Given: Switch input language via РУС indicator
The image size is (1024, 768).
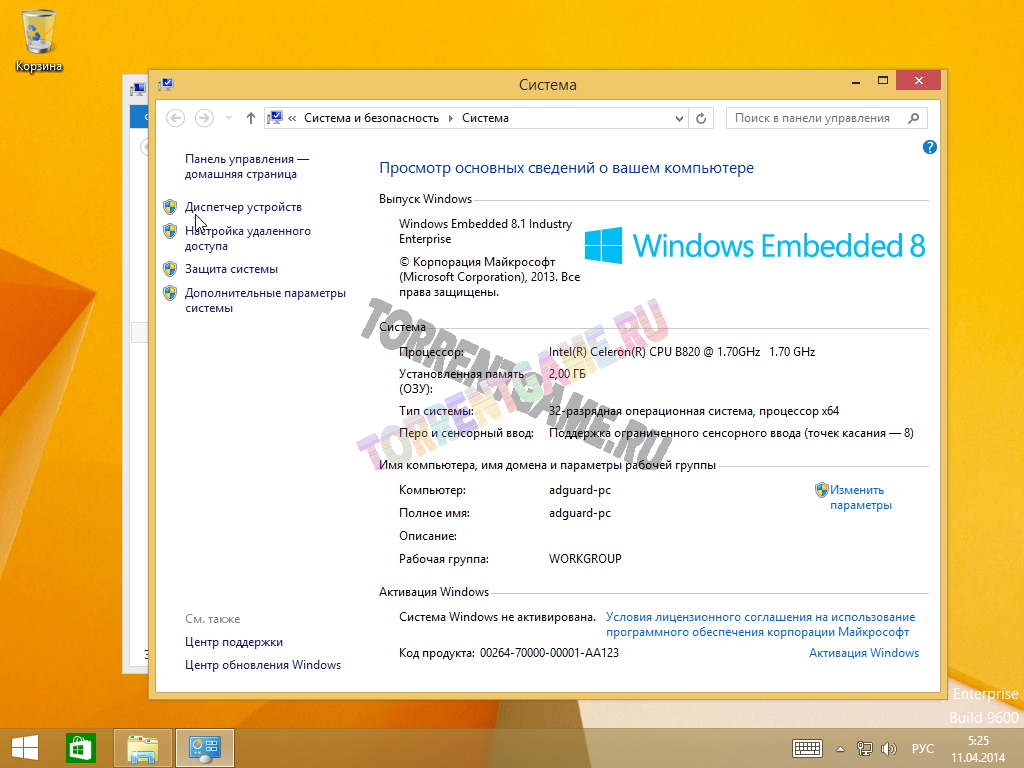Looking at the screenshot, I should point(923,748).
